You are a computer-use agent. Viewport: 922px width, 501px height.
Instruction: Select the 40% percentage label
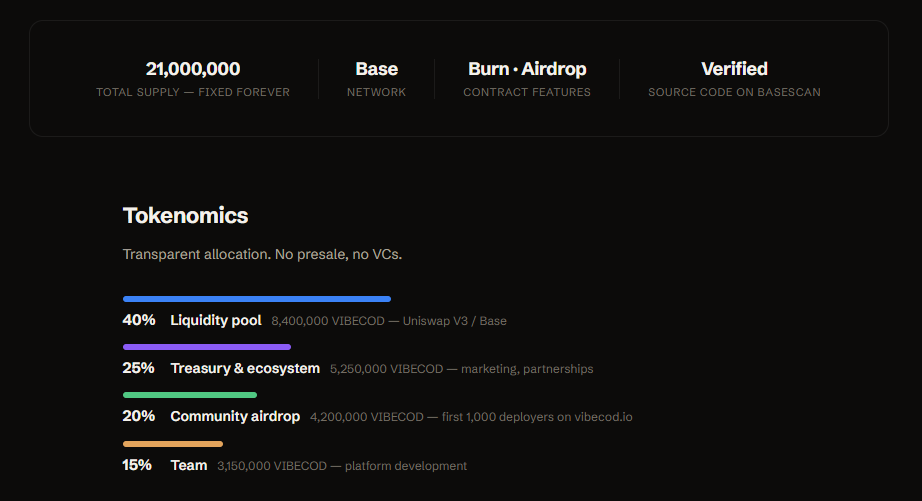pos(139,320)
